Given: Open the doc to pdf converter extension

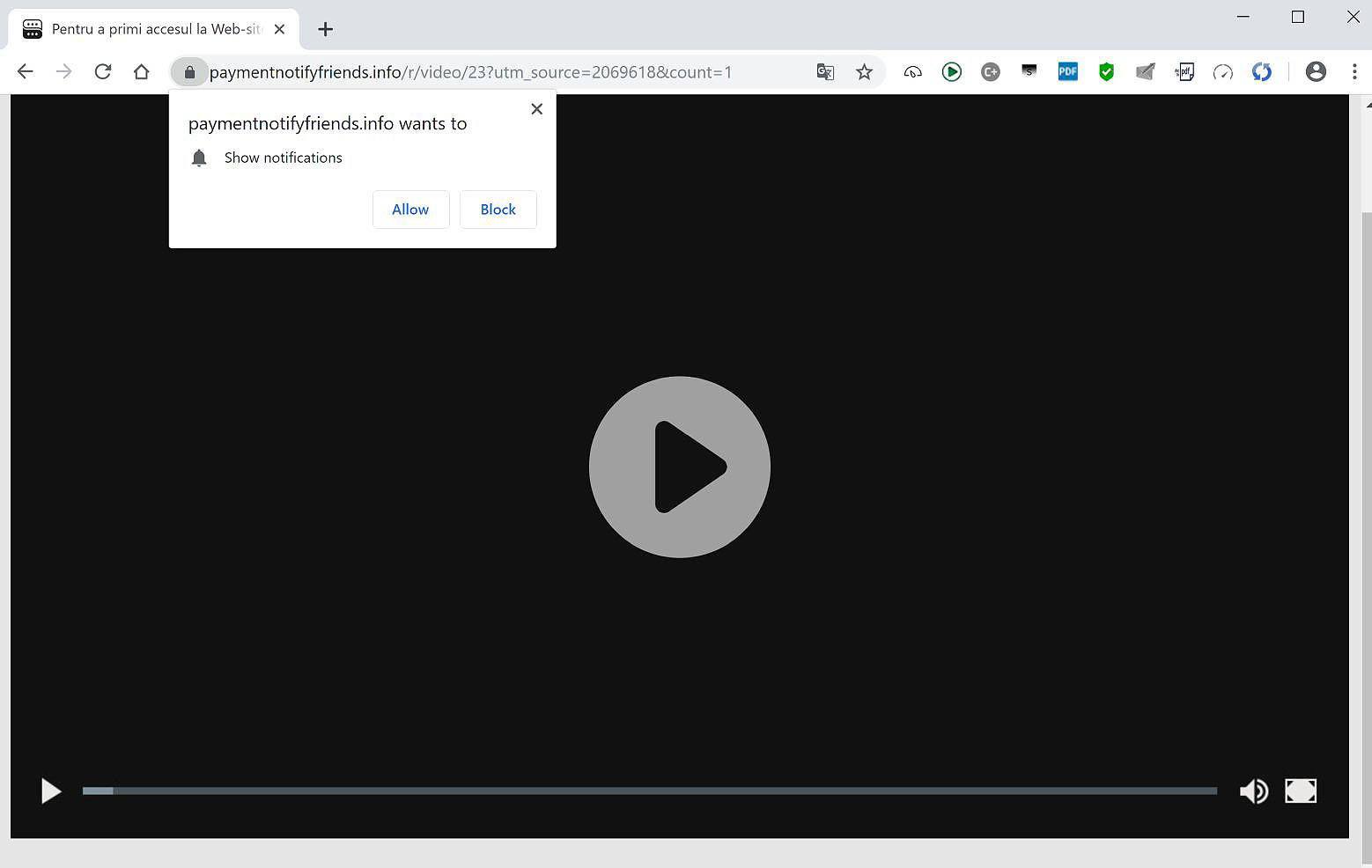Looking at the screenshot, I should [1184, 72].
